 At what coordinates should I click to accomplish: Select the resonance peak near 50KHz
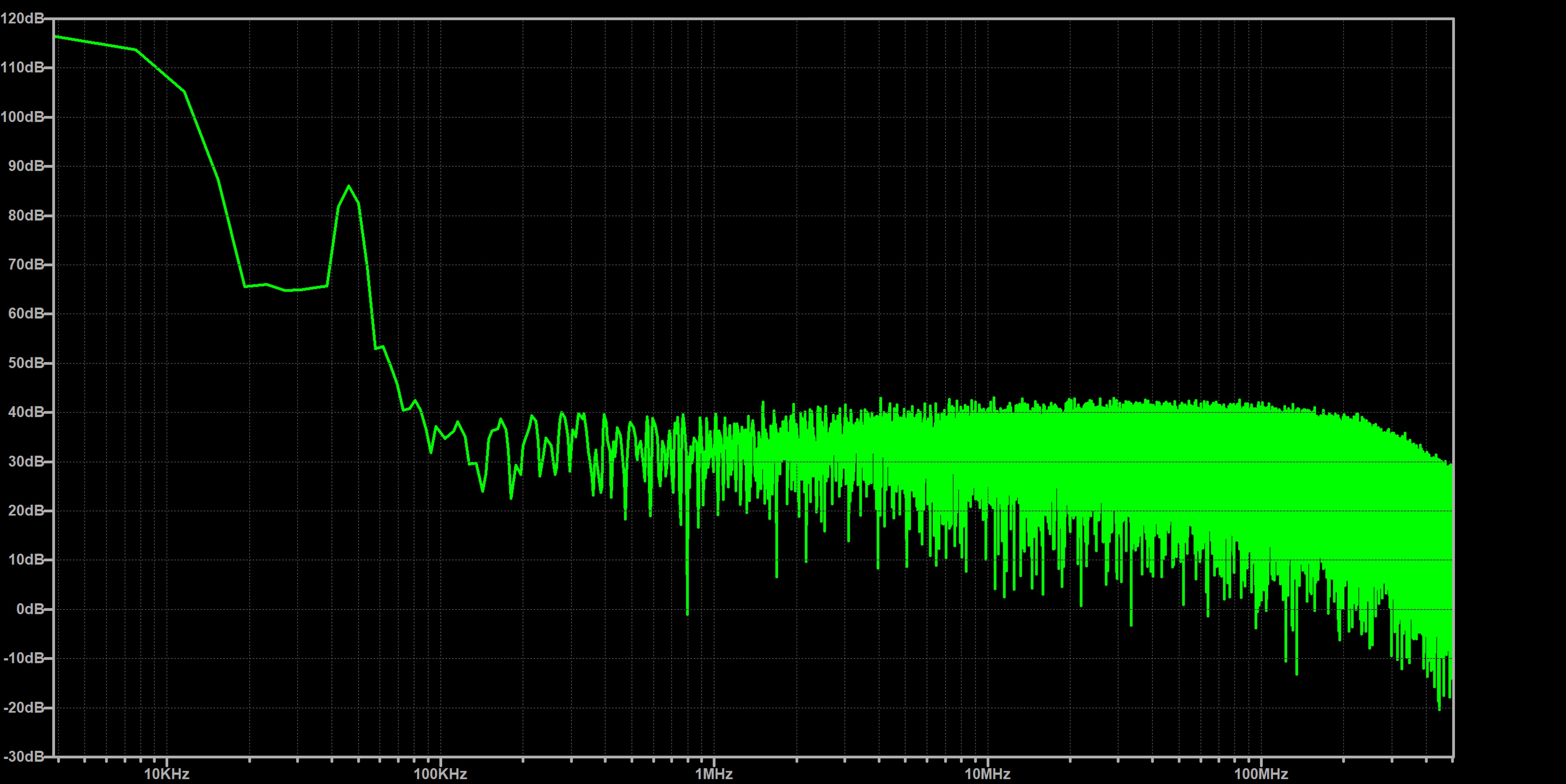(x=348, y=186)
